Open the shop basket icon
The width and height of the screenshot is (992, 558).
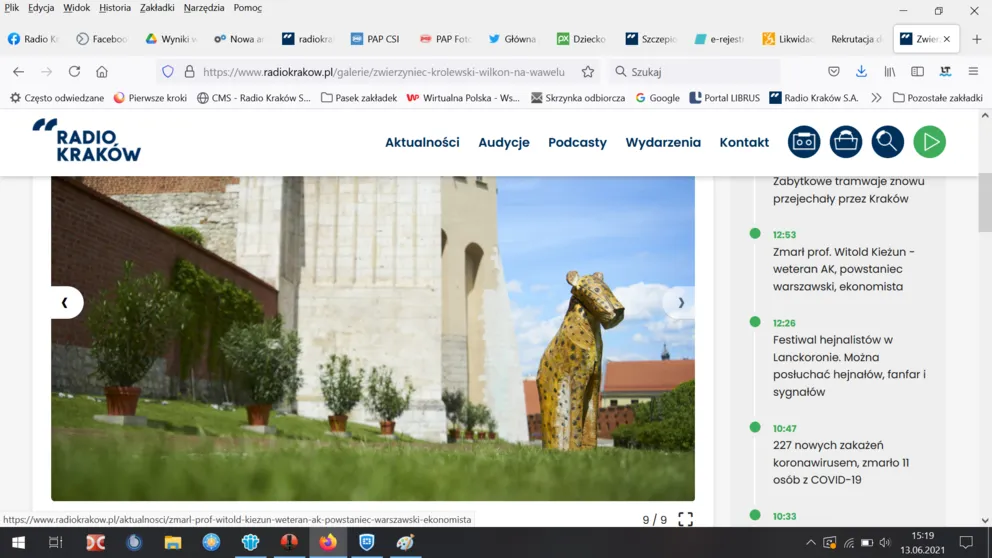coord(846,142)
